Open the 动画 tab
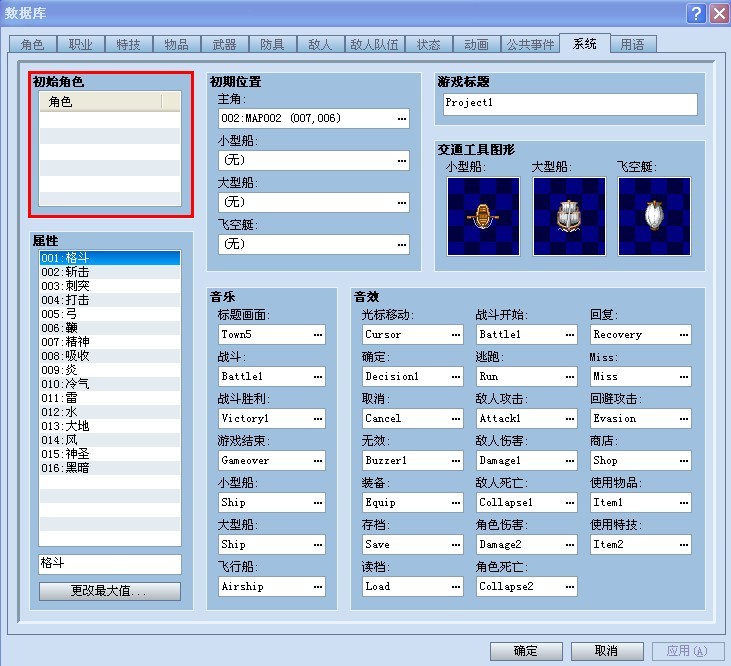The height and width of the screenshot is (666, 731). point(476,44)
